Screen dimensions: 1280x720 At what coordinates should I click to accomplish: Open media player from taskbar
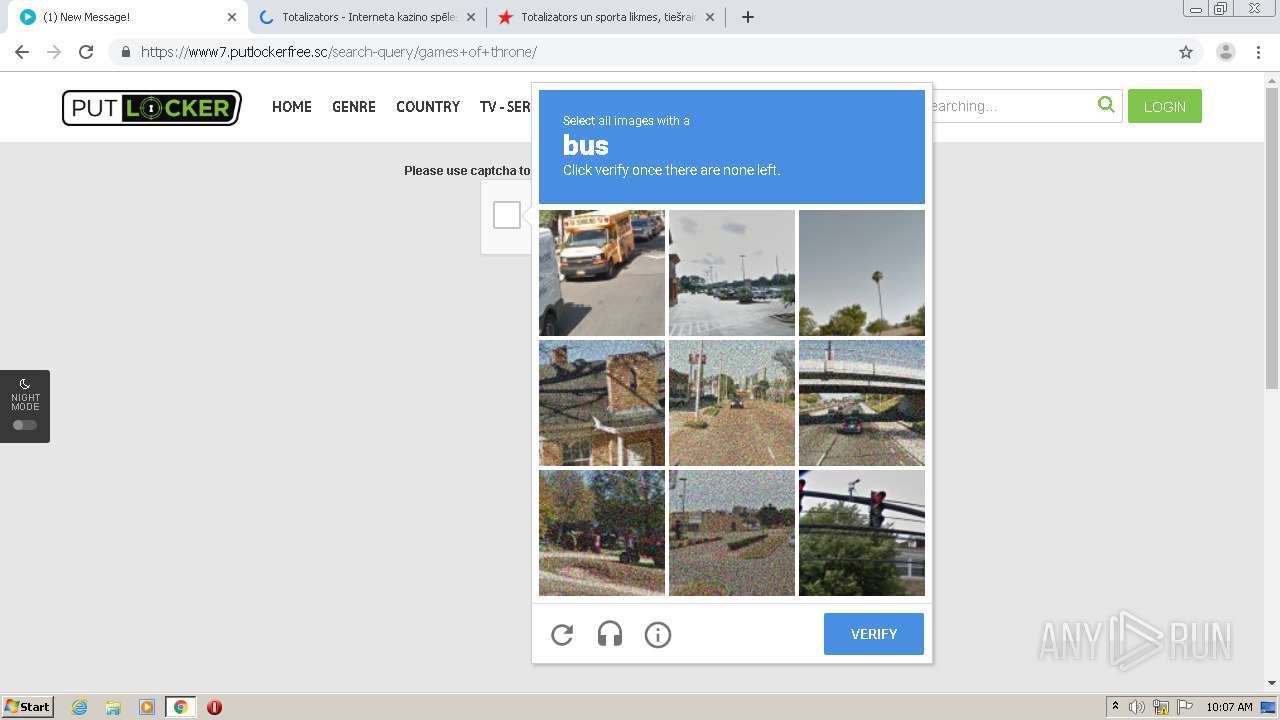pyautogui.click(x=147, y=707)
